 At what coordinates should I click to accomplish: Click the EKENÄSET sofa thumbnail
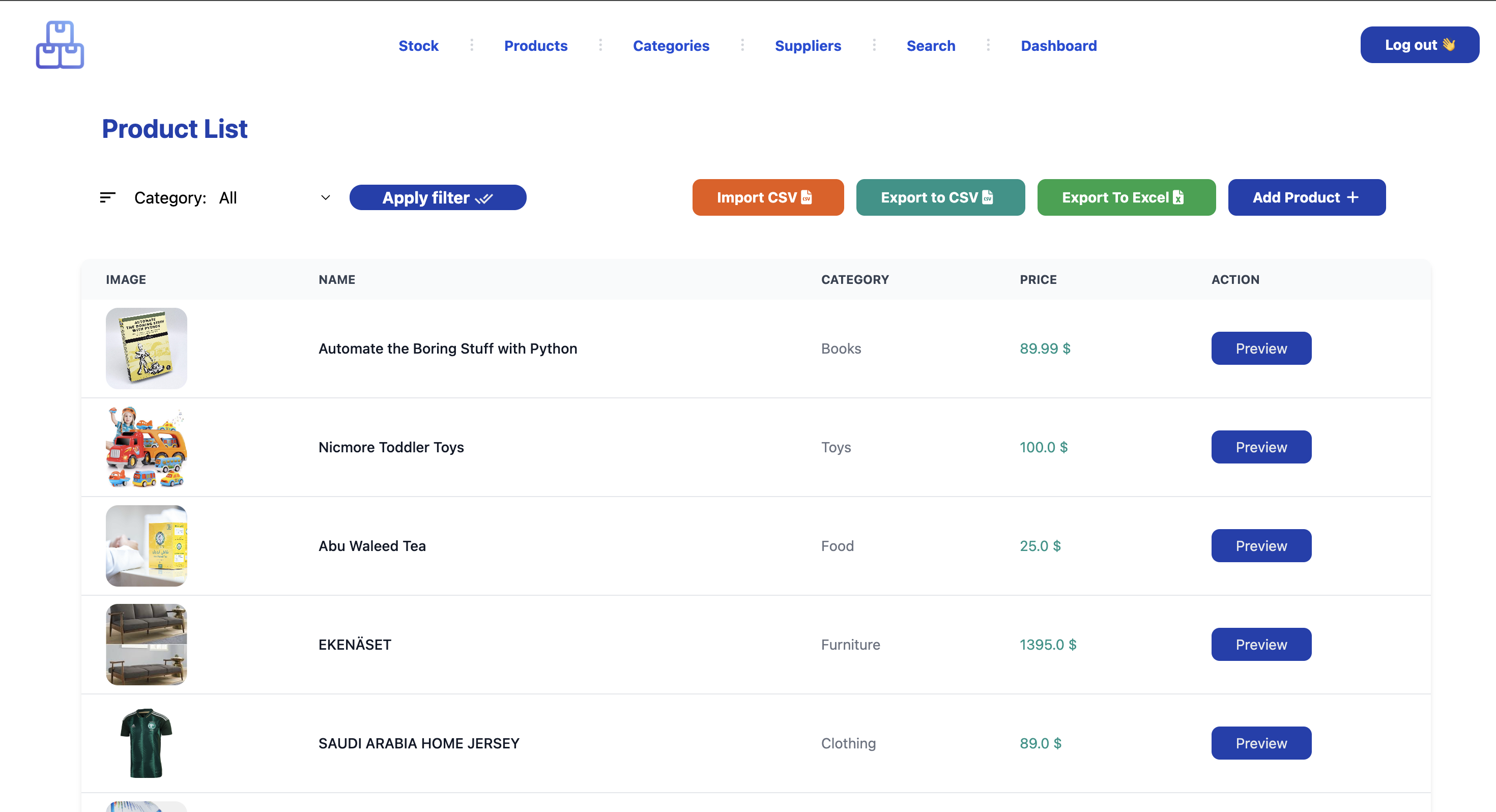[x=147, y=645]
